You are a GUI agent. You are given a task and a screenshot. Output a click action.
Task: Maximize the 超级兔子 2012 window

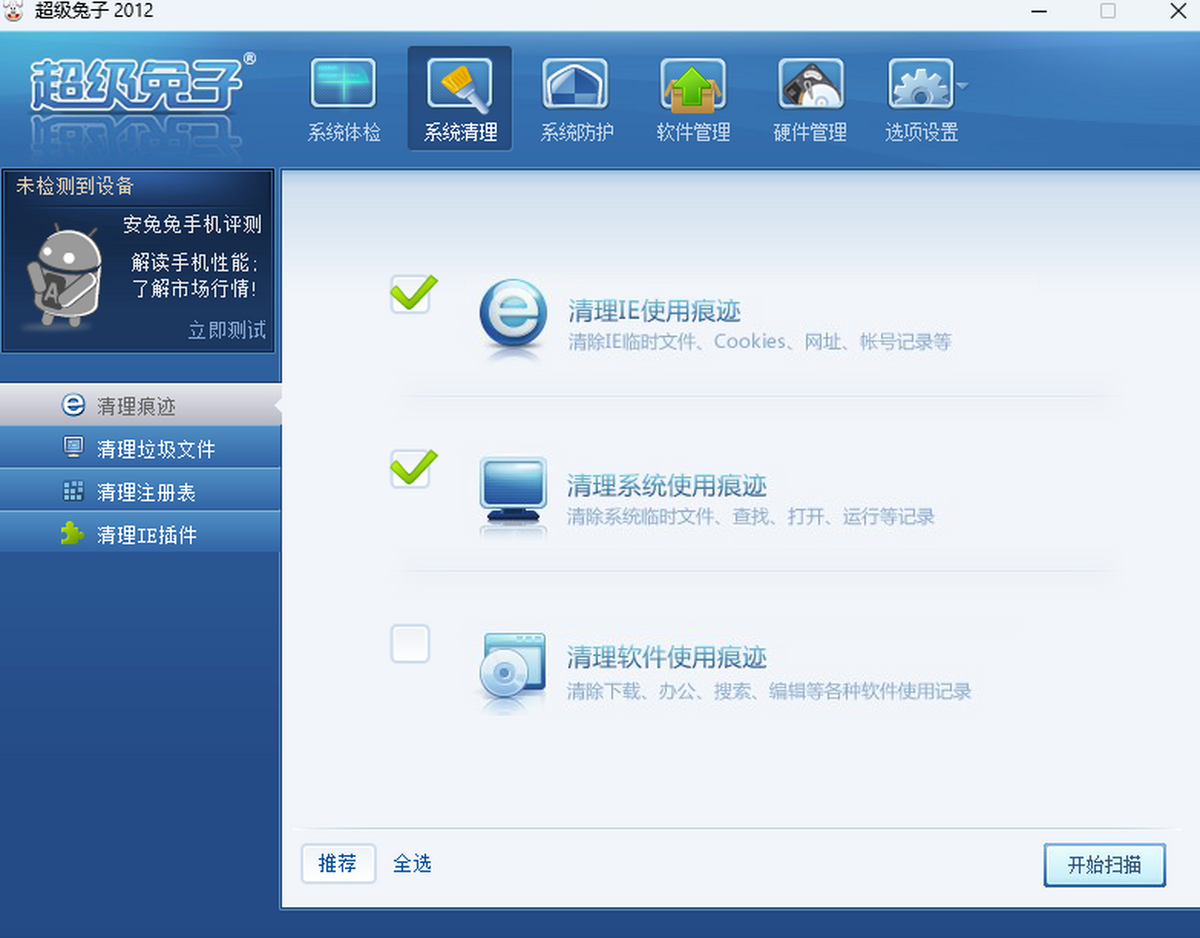pyautogui.click(x=1108, y=12)
